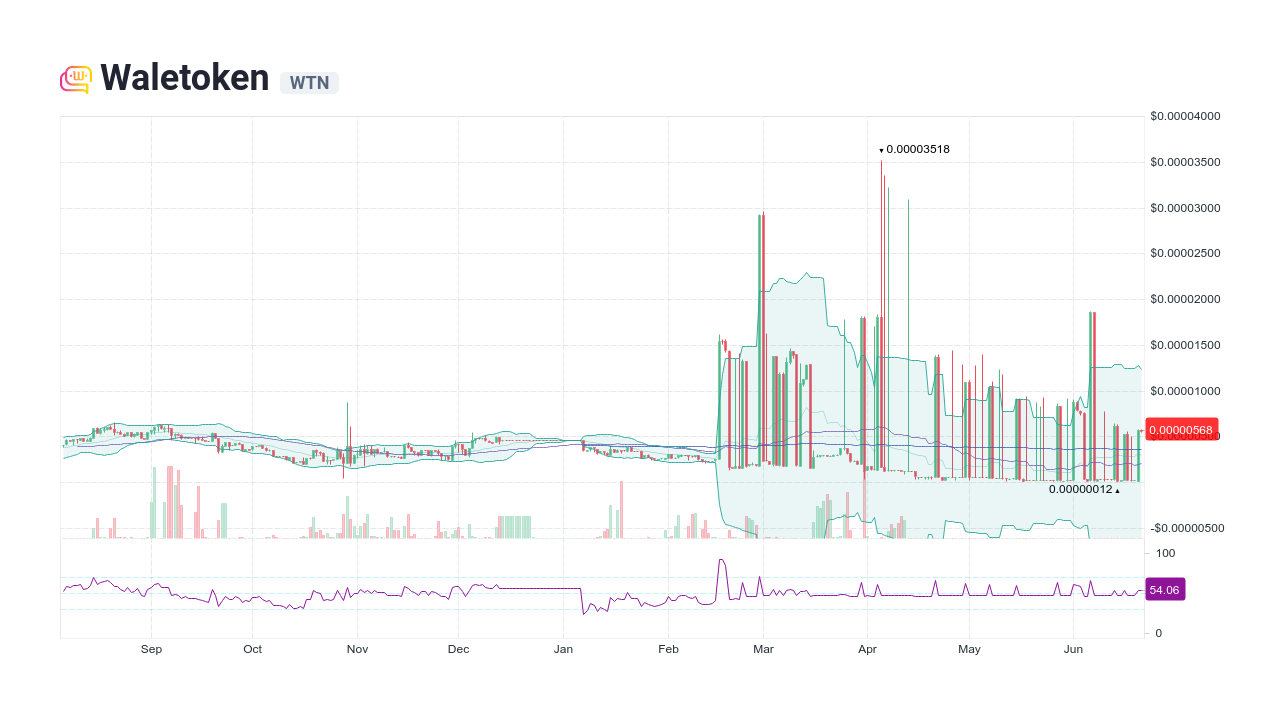Click the red 0.00000568 current price label

pos(1181,431)
